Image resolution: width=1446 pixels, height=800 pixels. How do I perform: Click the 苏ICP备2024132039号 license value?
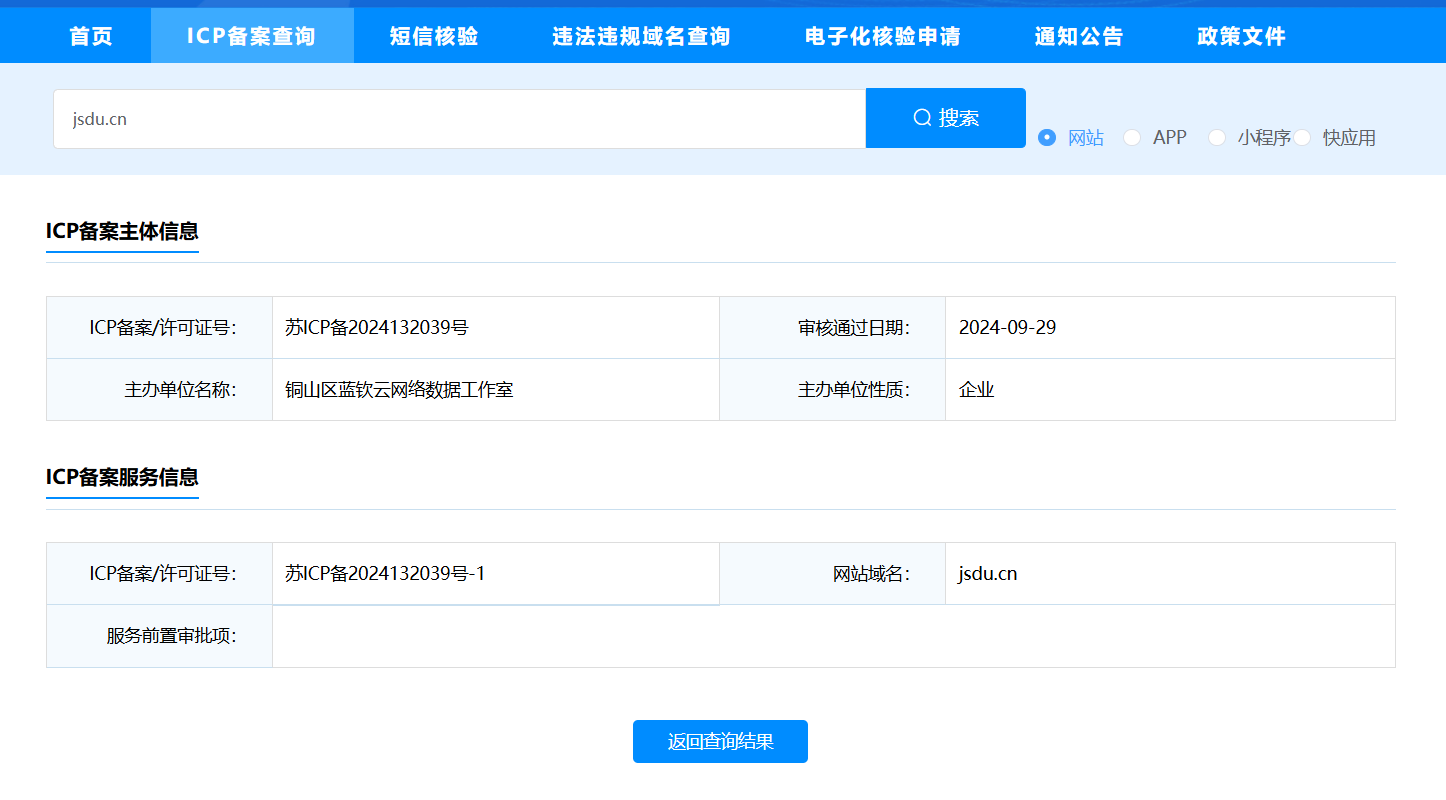click(377, 328)
